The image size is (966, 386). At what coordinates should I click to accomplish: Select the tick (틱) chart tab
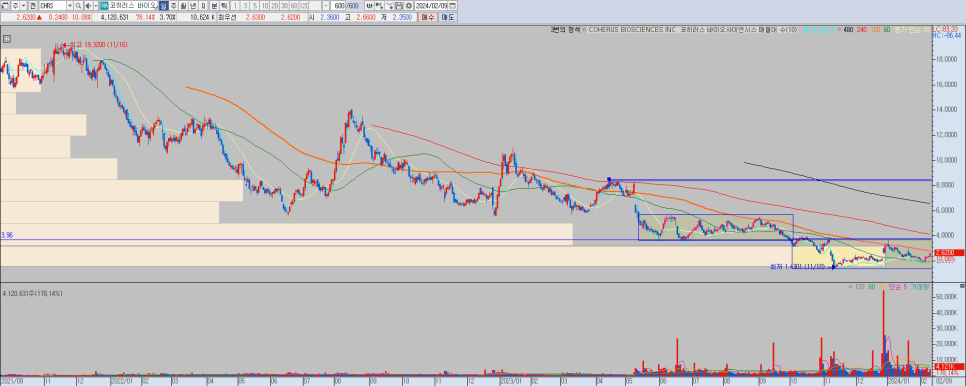click(224, 6)
